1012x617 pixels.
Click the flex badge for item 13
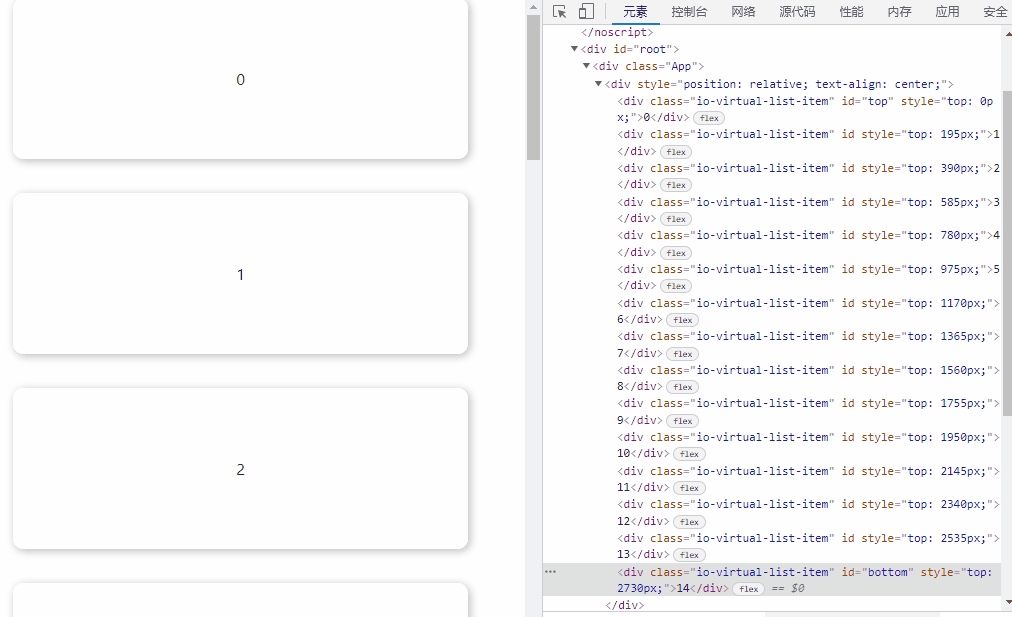(x=689, y=555)
